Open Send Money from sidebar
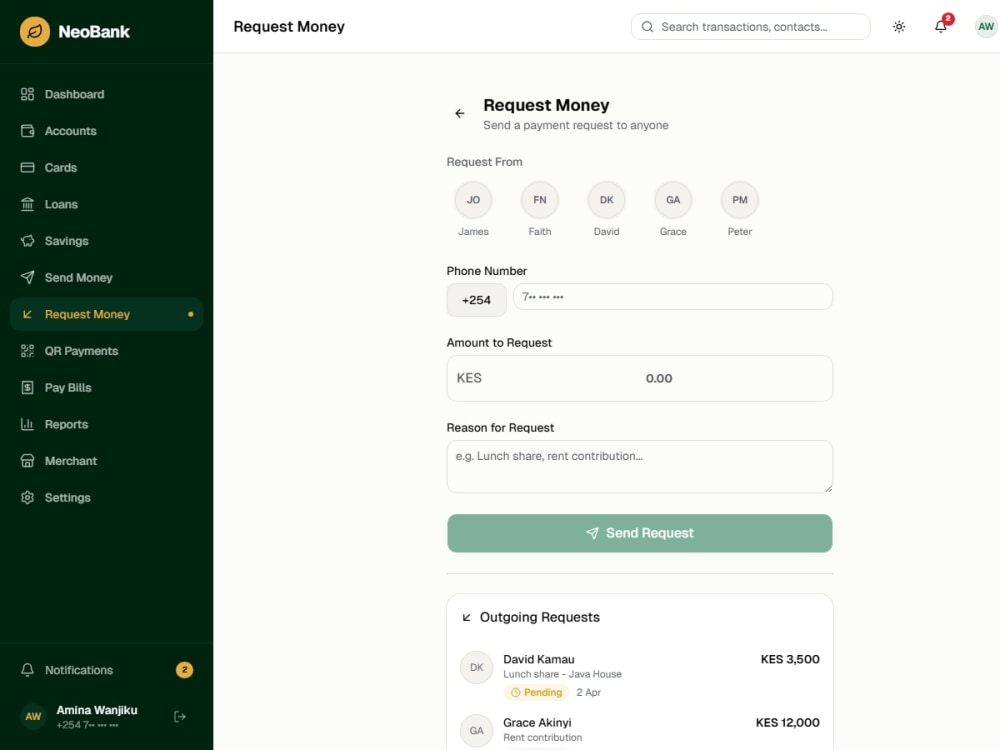The width and height of the screenshot is (1000, 750). [107, 277]
